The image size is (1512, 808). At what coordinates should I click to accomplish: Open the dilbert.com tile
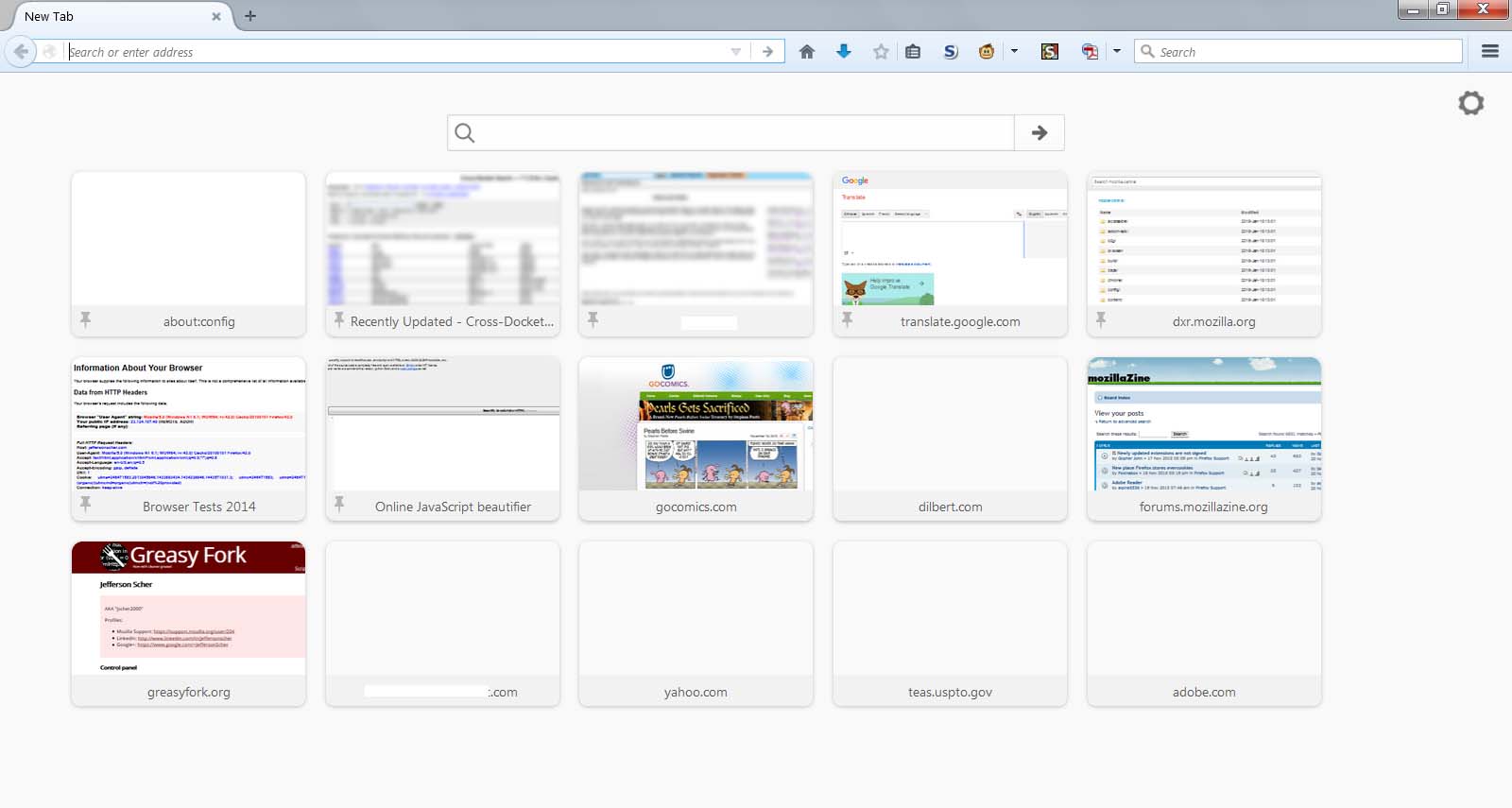point(950,439)
